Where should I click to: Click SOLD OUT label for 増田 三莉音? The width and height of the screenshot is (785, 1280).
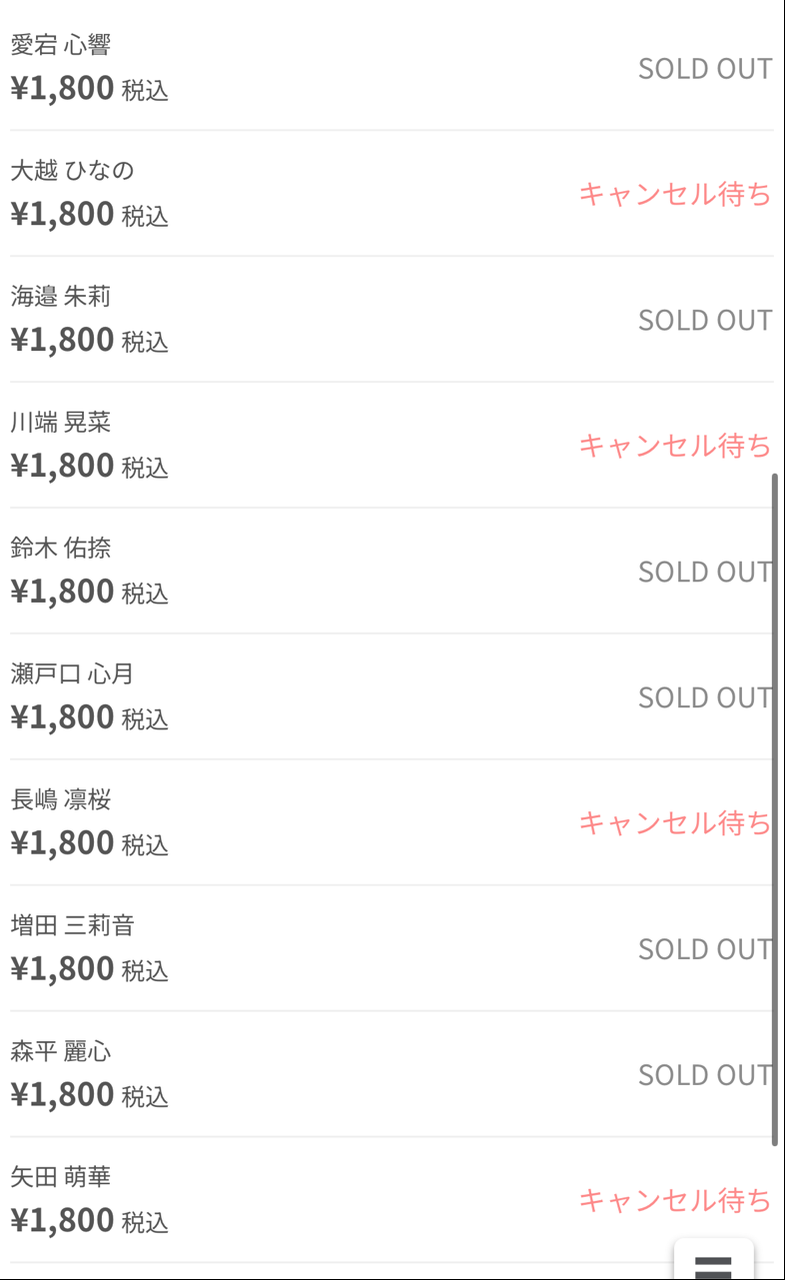coord(705,949)
